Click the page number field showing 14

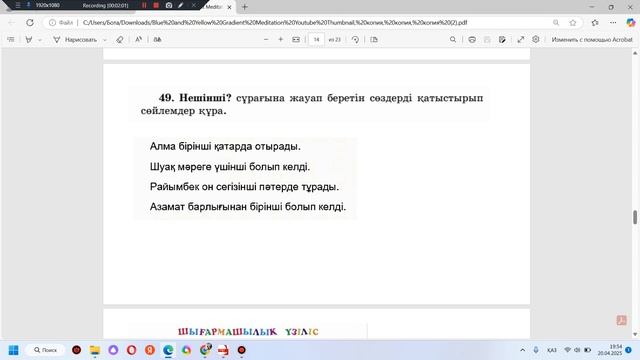pos(316,40)
